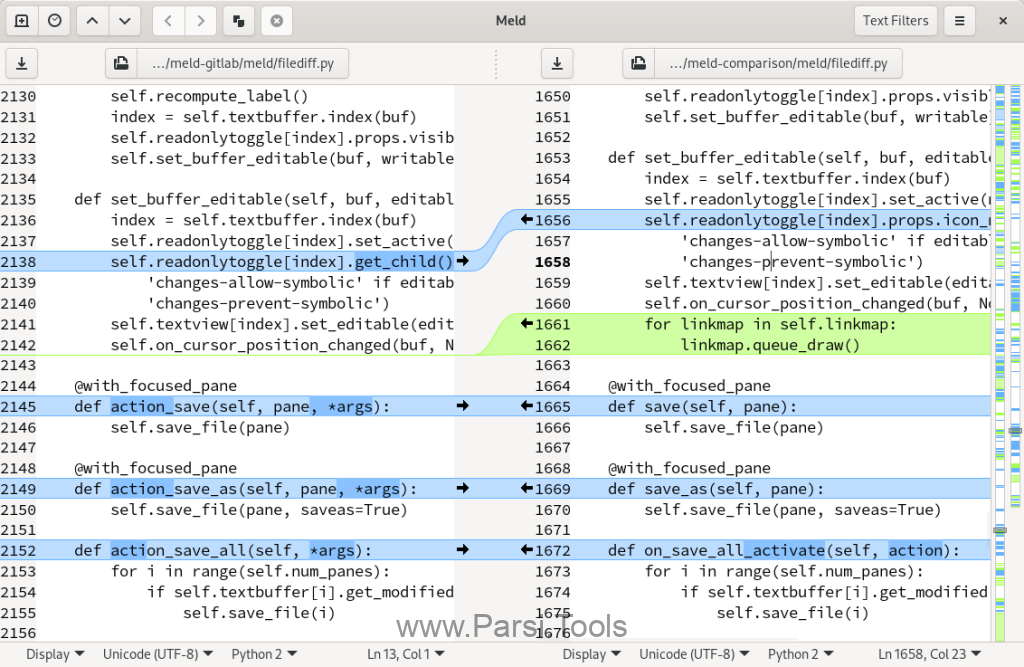The image size is (1024, 667).
Task: Push line 1672 on_save_all_activate change left
Action: click(527, 549)
